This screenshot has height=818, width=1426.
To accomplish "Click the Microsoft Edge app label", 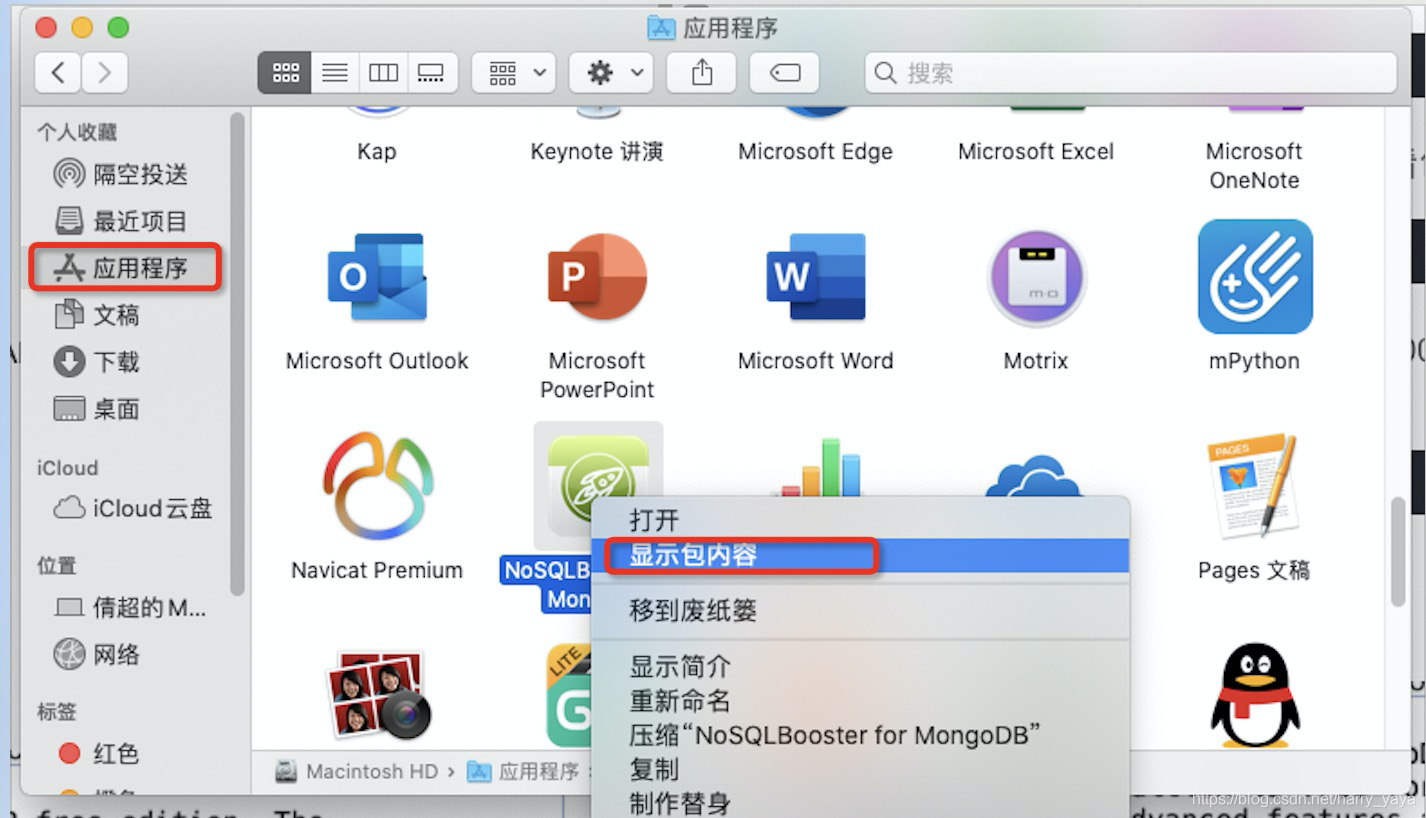I will (x=815, y=152).
